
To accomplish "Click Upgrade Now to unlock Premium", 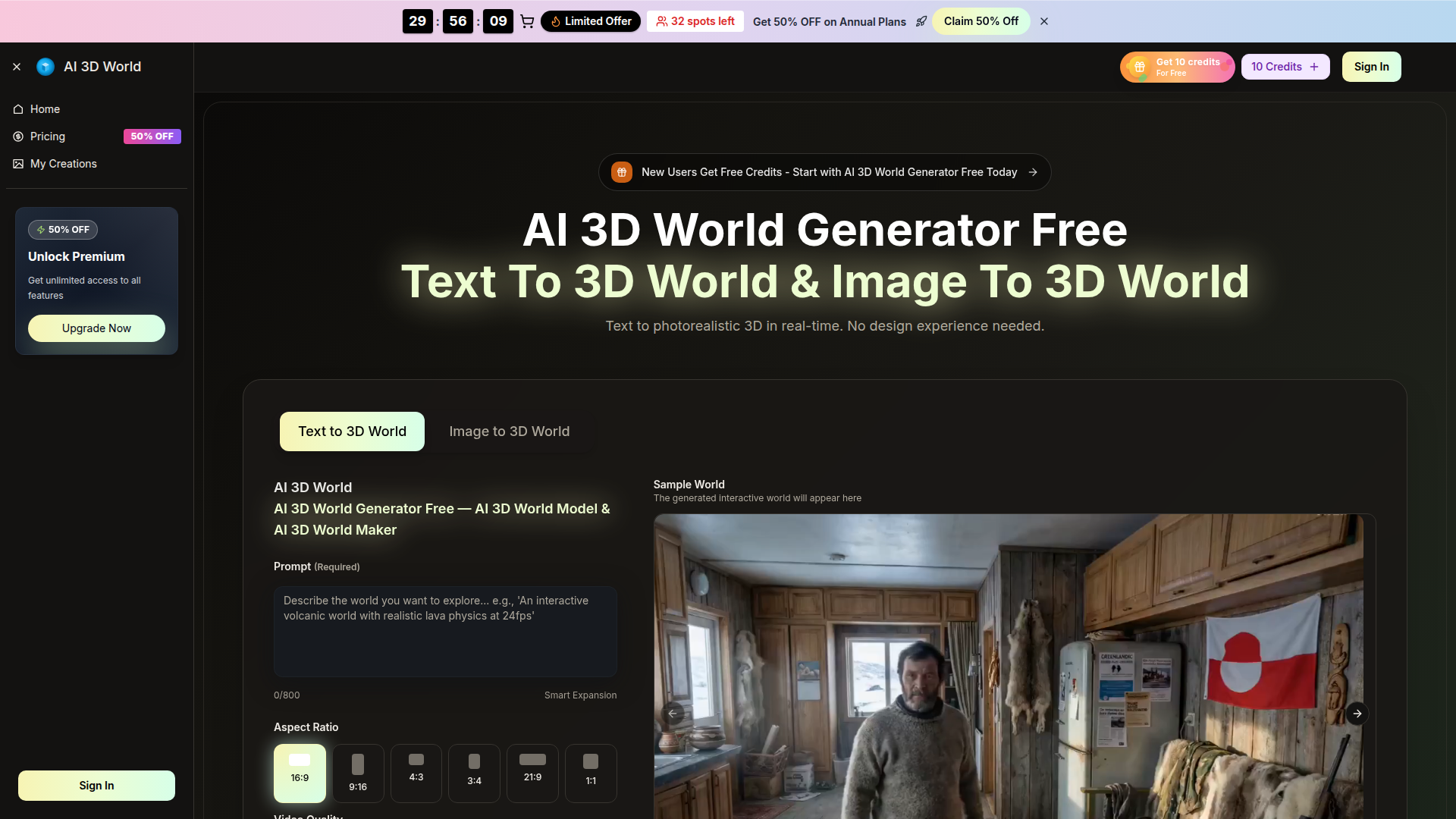I will point(96,328).
